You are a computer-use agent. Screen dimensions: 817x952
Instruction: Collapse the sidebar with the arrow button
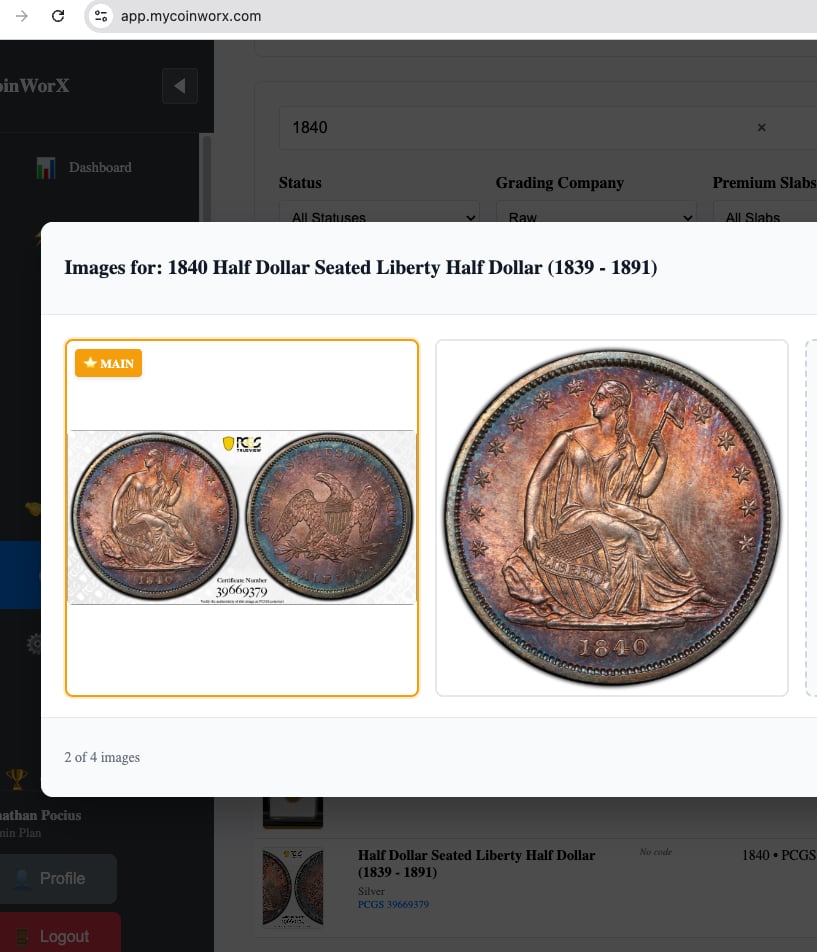180,86
